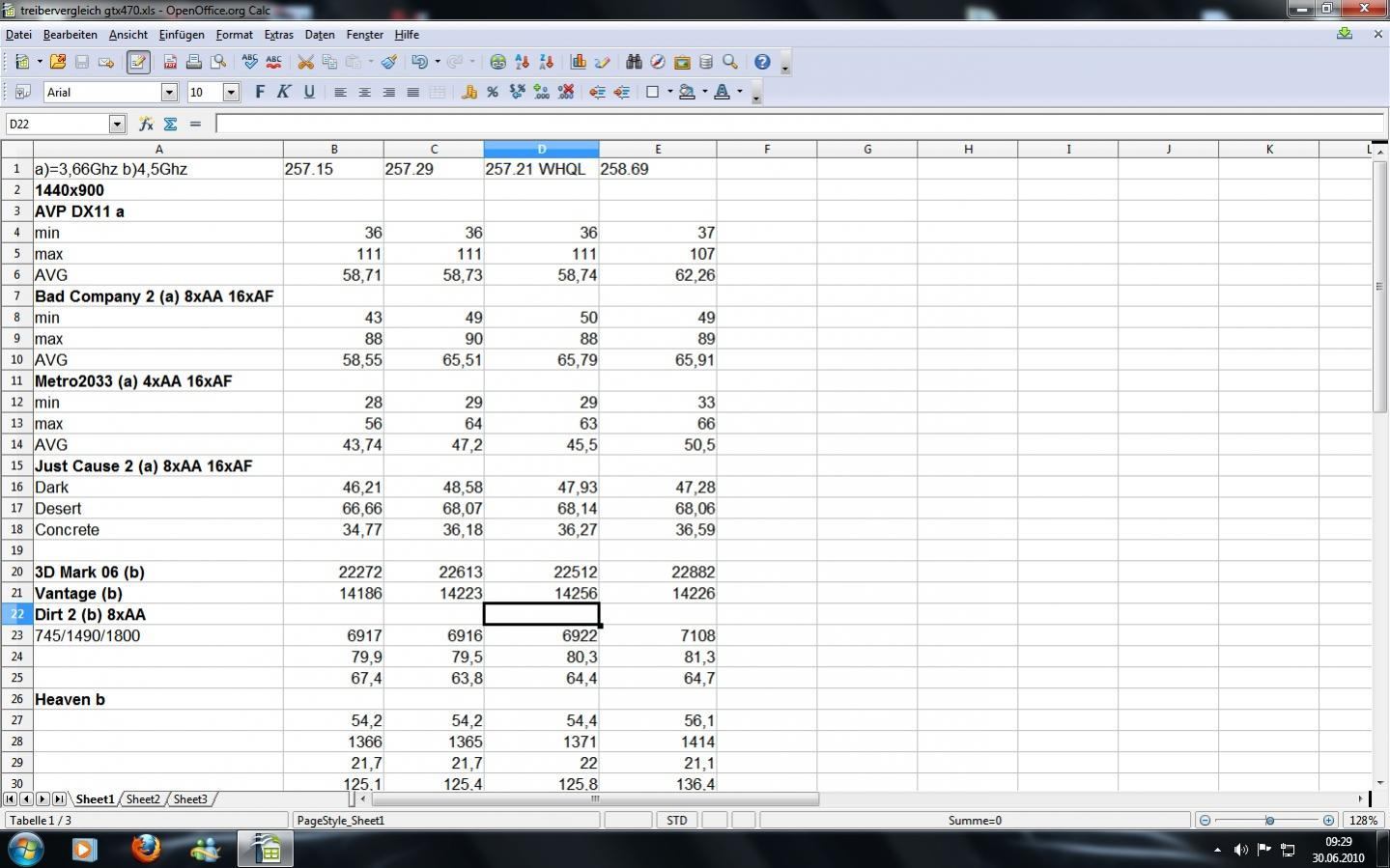
Task: Open the Name Box dropdown
Action: [117, 124]
